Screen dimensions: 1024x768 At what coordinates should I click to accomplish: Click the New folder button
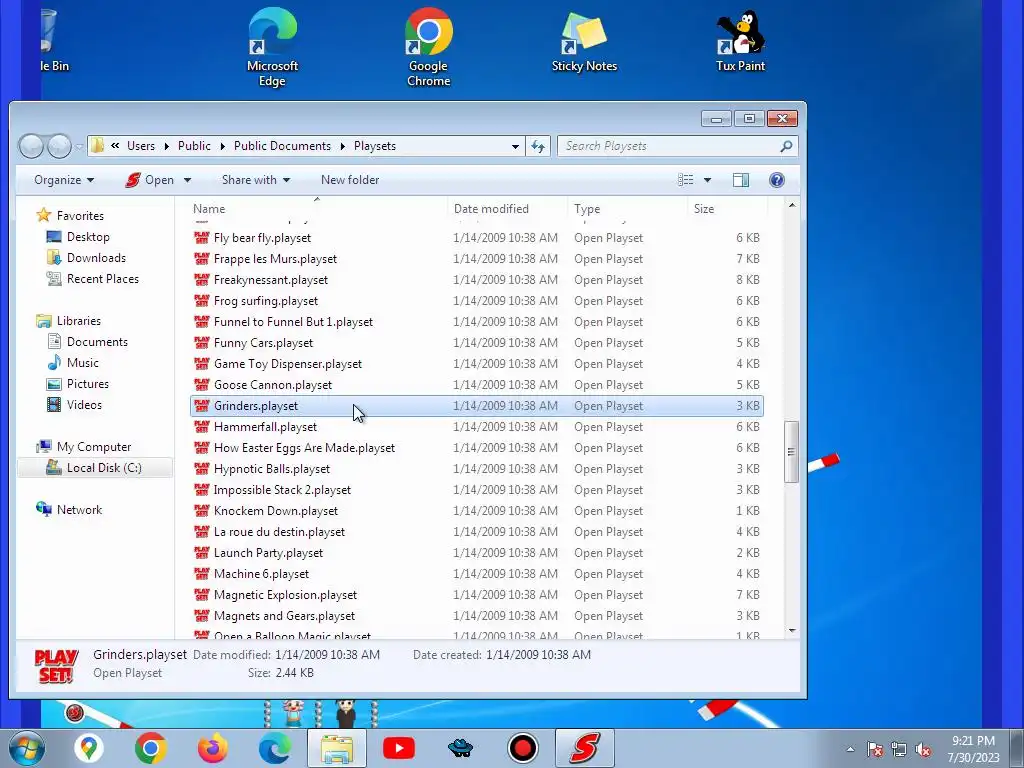click(x=350, y=180)
